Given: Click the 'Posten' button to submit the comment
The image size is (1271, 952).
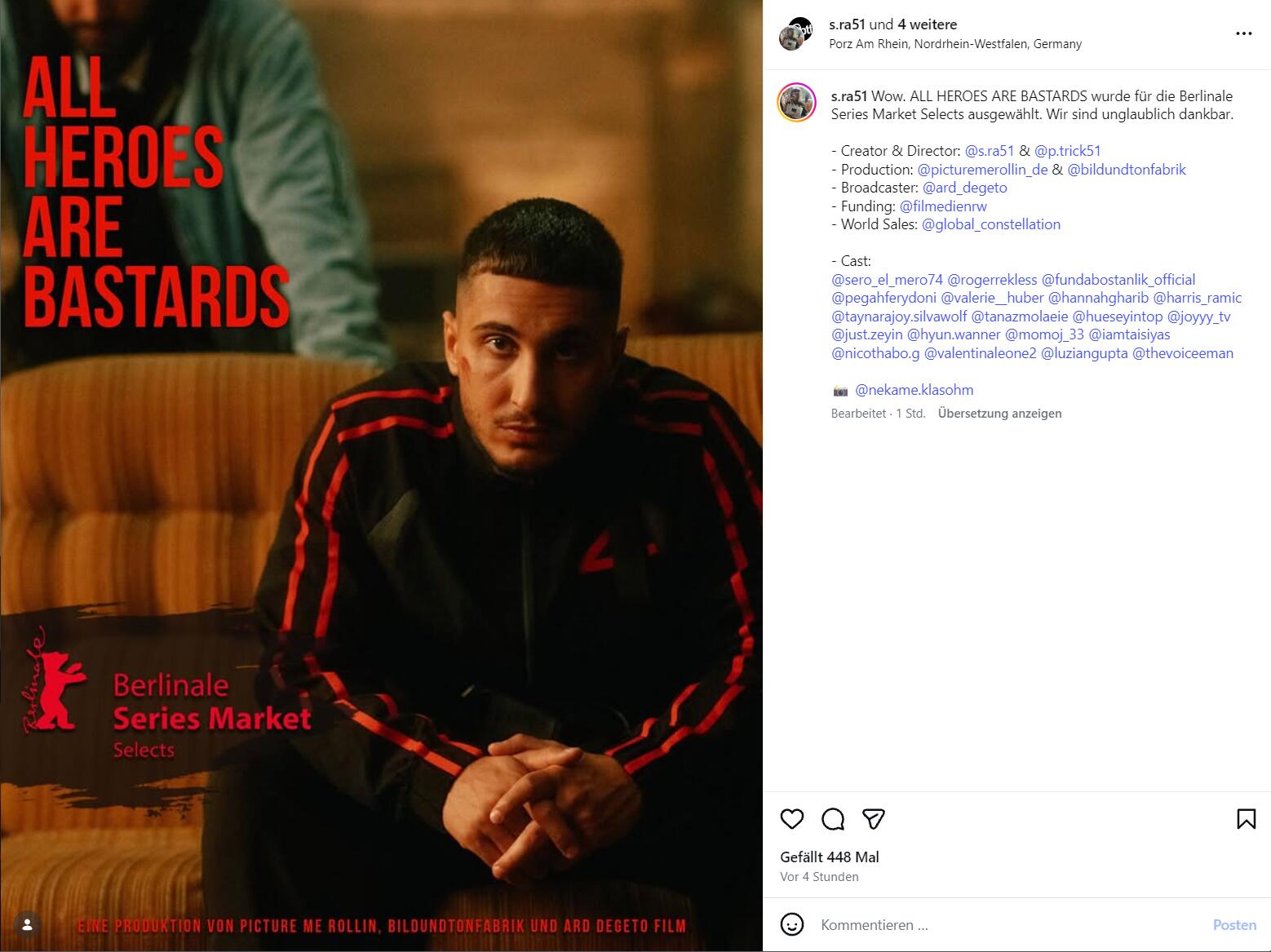Looking at the screenshot, I should 1233,925.
